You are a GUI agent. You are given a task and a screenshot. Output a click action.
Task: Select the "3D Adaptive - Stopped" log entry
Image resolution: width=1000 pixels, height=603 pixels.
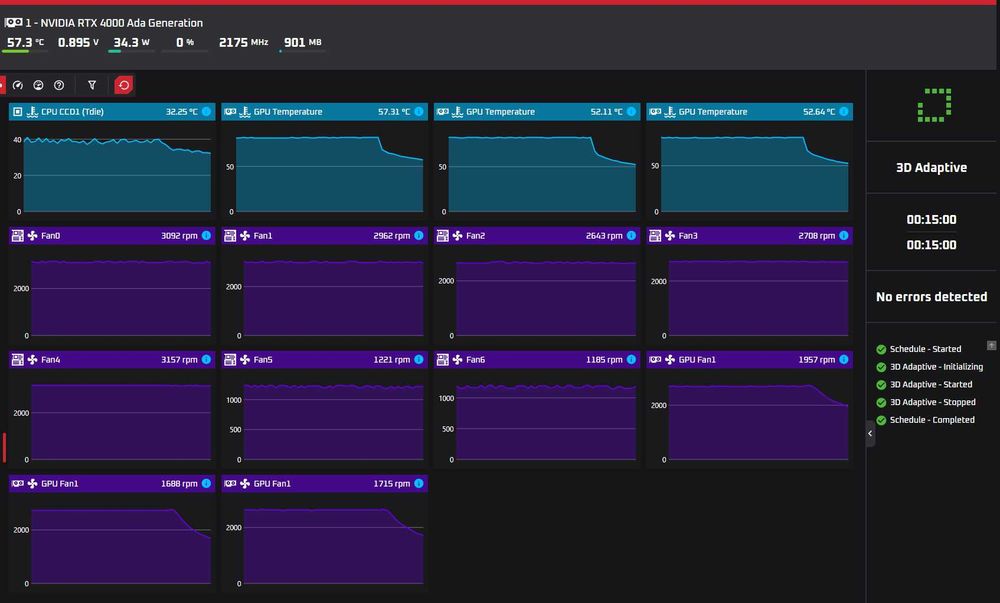[932, 402]
